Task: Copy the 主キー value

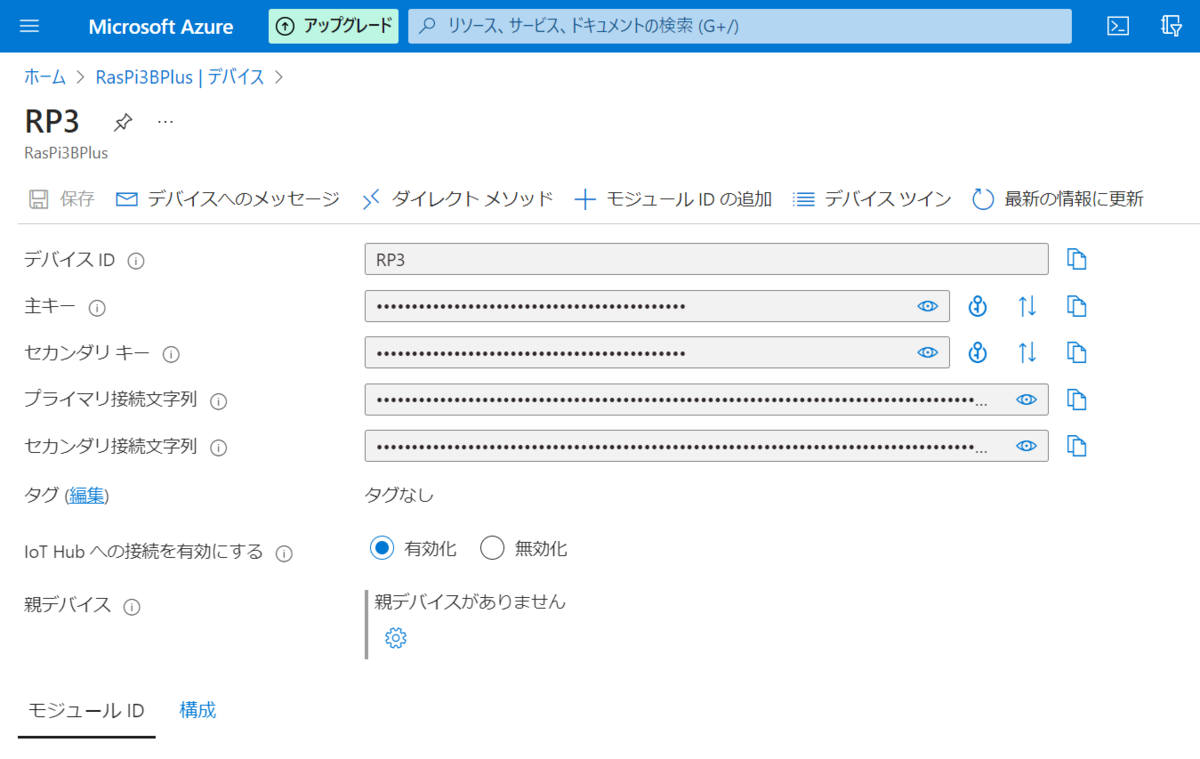Action: [1076, 306]
